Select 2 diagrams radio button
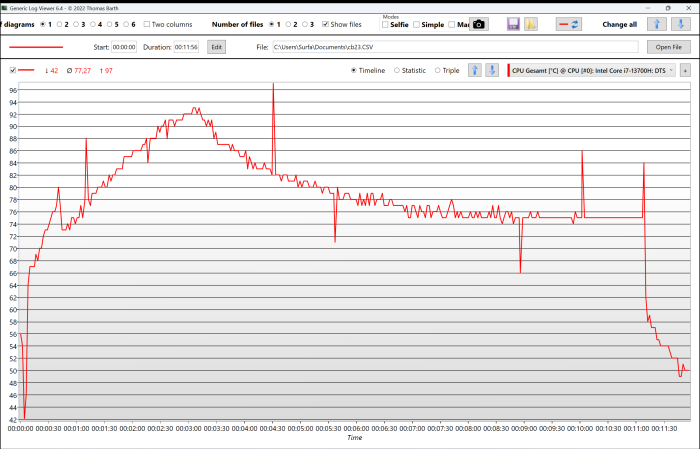 click(59, 25)
